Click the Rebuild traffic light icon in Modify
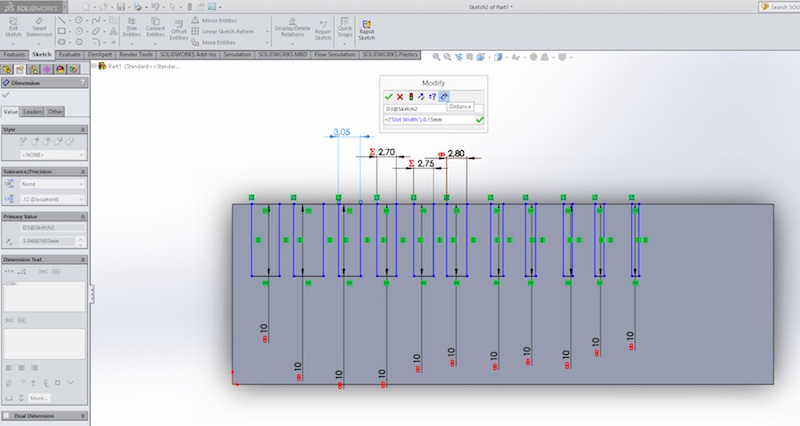Screen dimensions: 800x426 click(411, 96)
